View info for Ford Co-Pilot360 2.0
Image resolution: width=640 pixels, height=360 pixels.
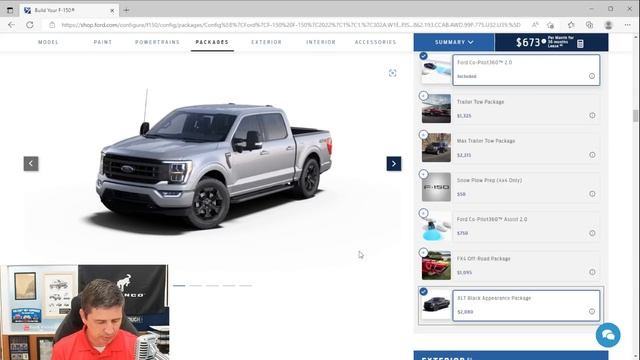pyautogui.click(x=592, y=76)
